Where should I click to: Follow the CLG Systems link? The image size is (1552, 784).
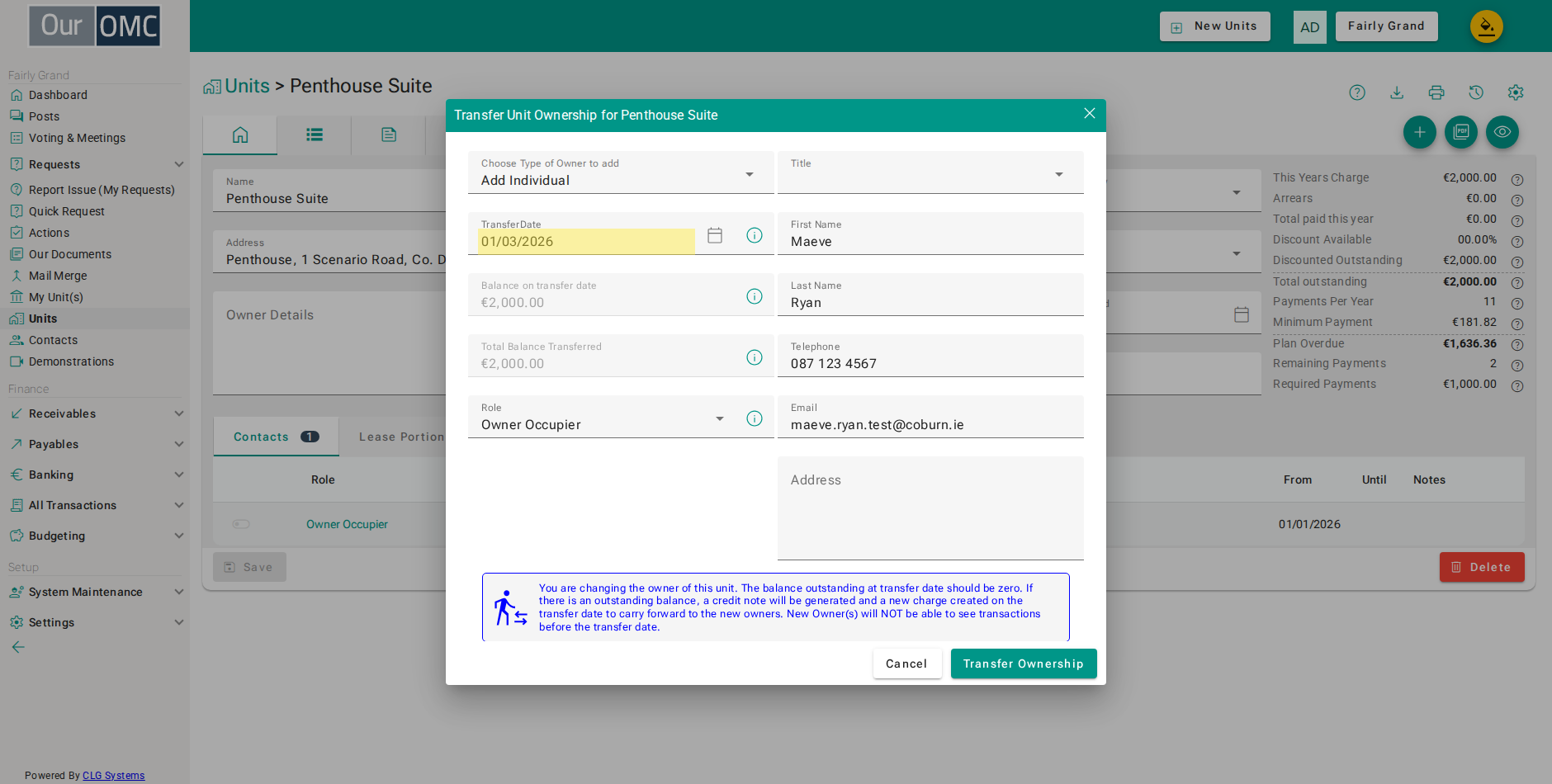tap(114, 776)
